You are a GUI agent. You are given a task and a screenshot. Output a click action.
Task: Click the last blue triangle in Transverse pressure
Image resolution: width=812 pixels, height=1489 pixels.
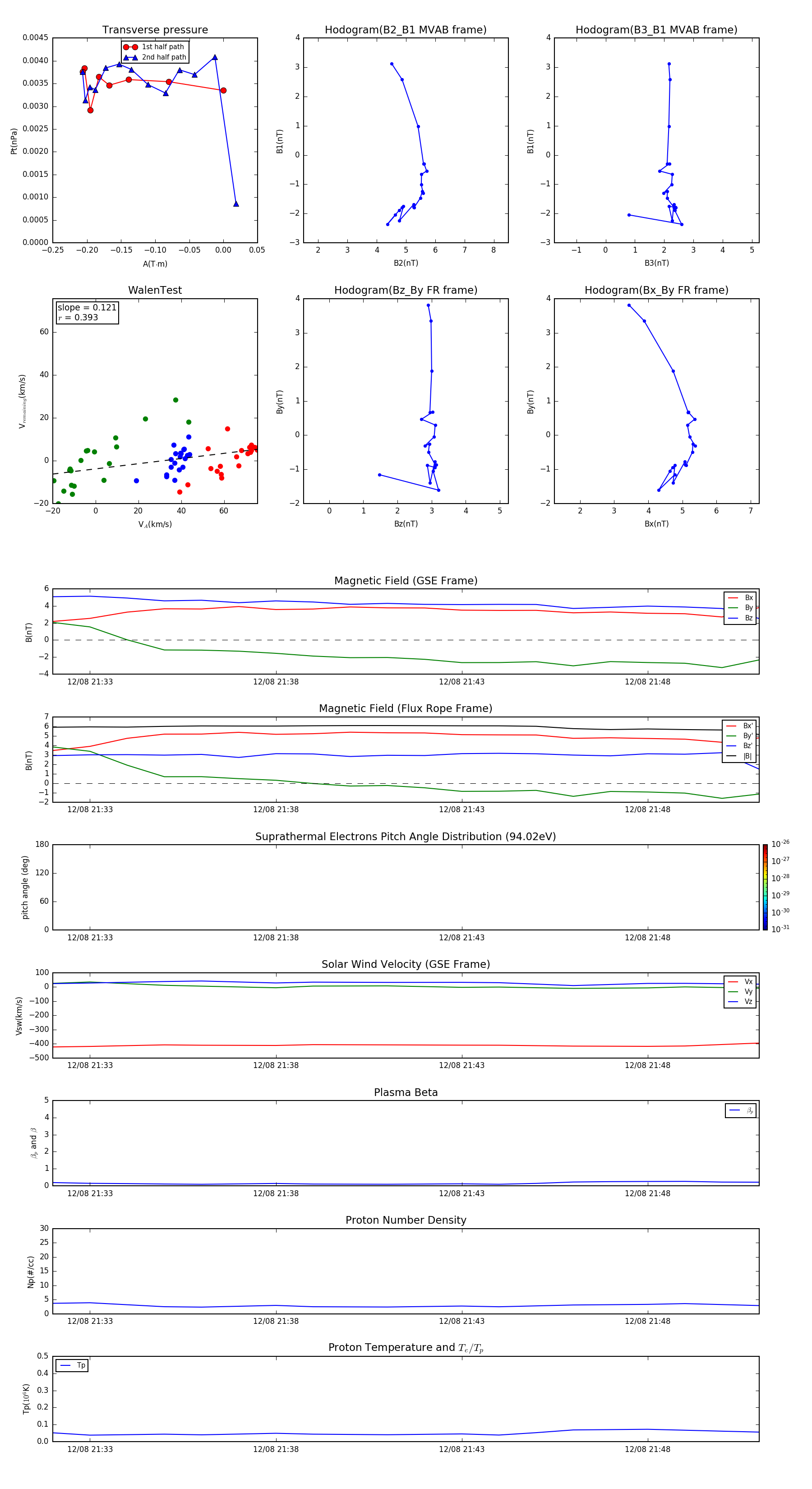pos(236,203)
